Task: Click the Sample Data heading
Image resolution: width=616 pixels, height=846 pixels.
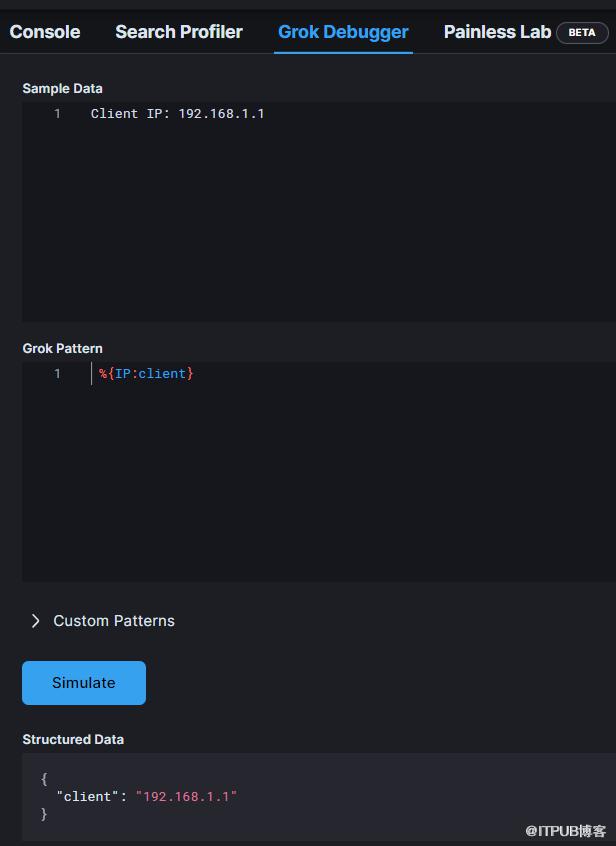Action: tap(62, 89)
